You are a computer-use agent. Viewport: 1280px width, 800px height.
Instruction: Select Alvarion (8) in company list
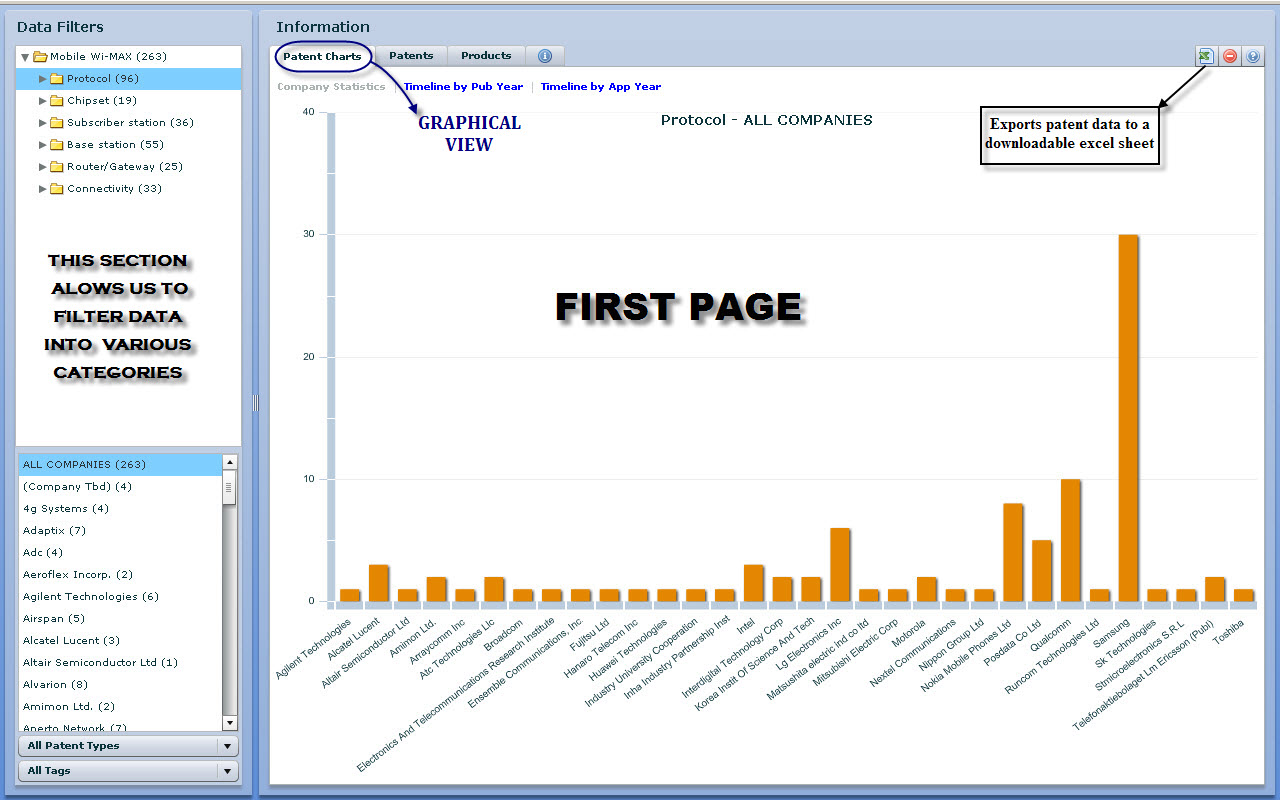click(x=55, y=685)
